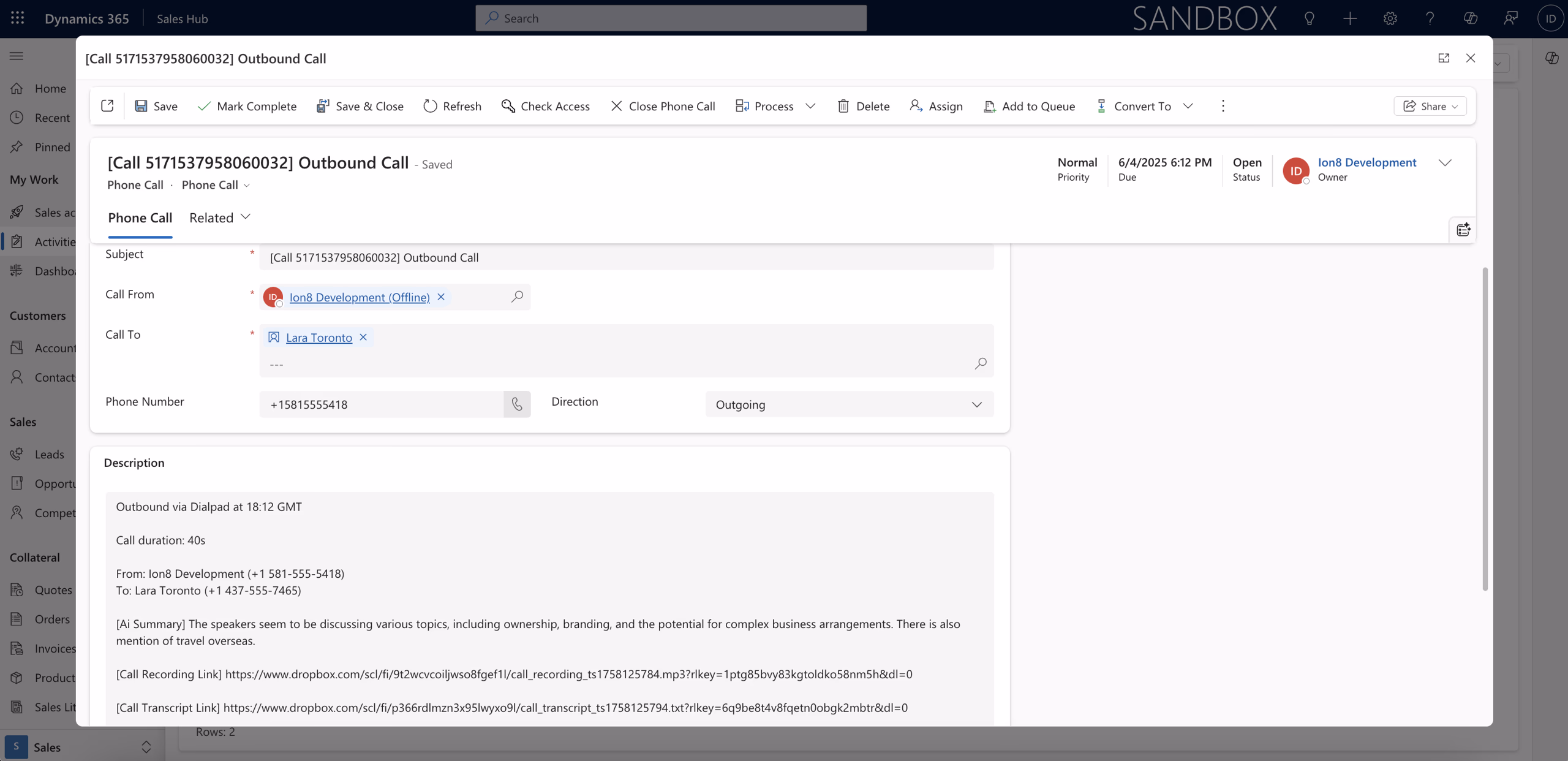Screen dimensions: 1568x761
Task: Expand the Direction dropdown showing Outgoing
Action: pyautogui.click(x=976, y=404)
